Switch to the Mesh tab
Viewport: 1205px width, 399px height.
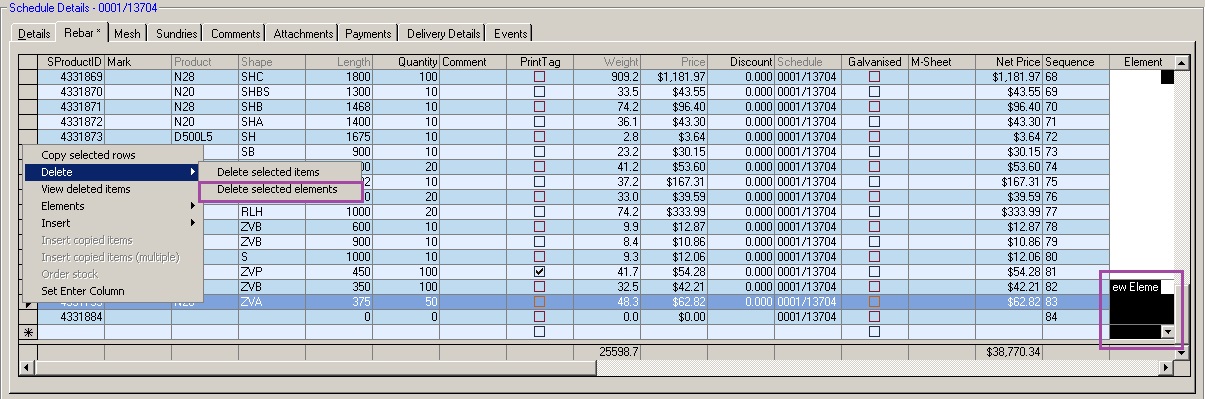point(128,34)
